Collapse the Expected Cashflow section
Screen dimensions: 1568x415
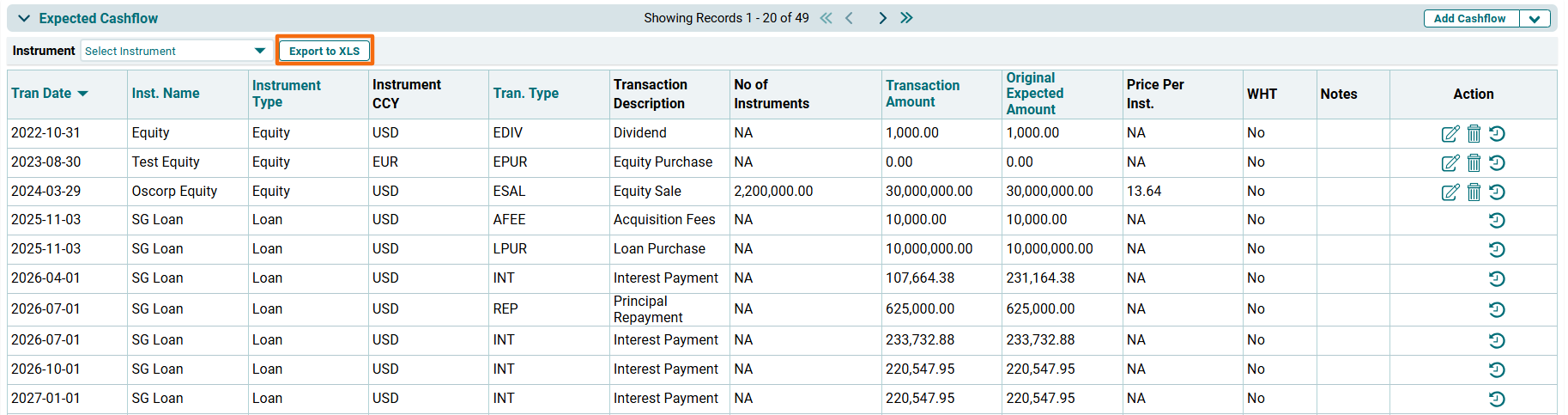(24, 18)
